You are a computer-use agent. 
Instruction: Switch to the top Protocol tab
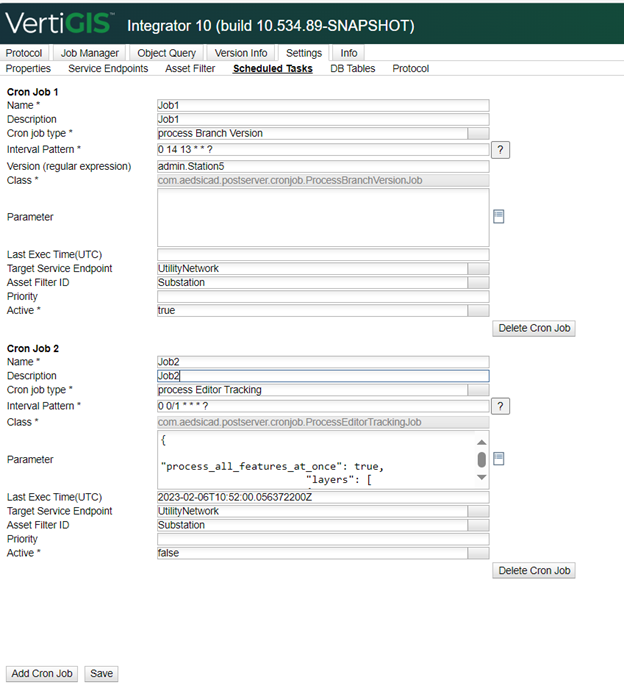pyautogui.click(x=24, y=53)
